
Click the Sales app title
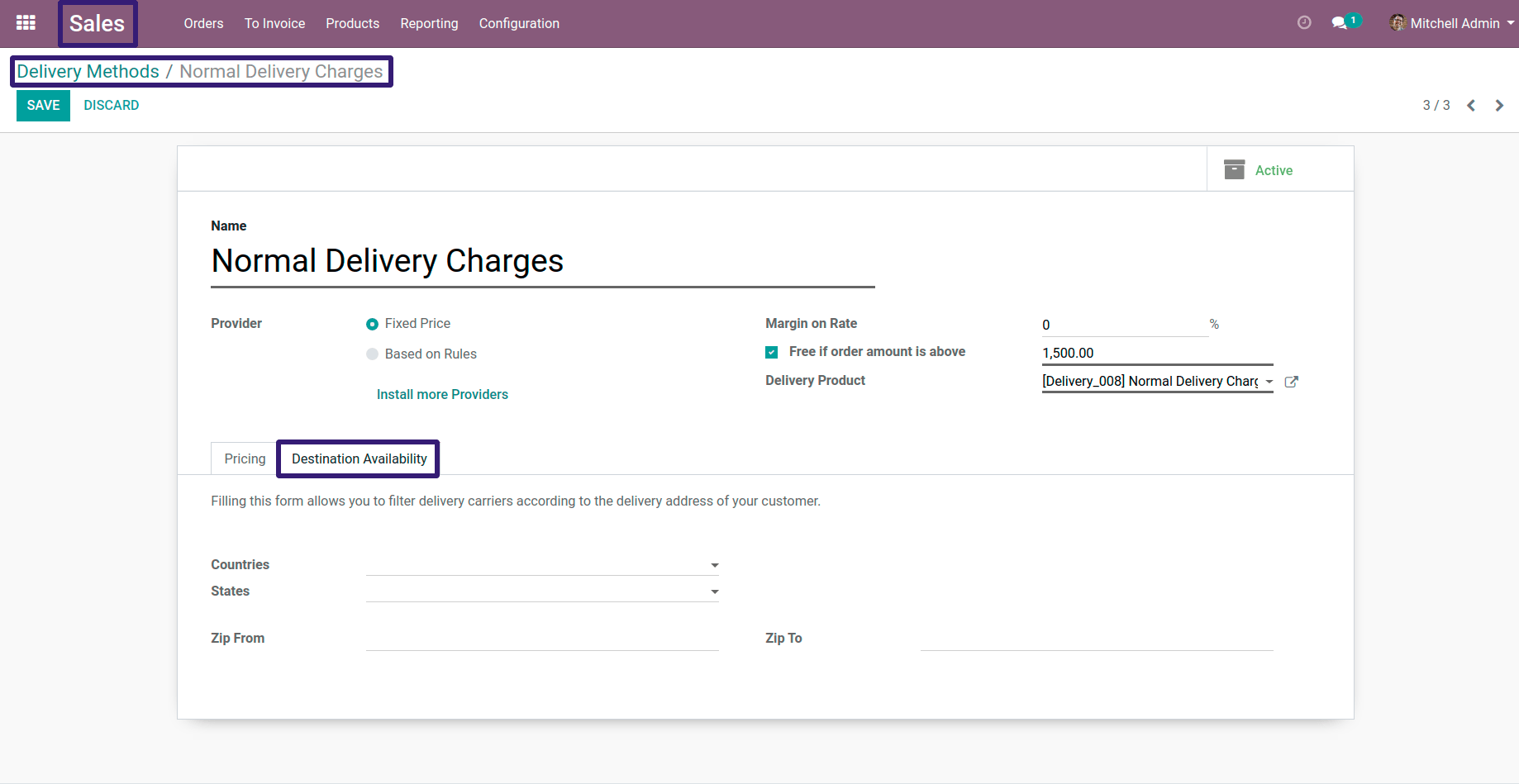pyautogui.click(x=97, y=23)
